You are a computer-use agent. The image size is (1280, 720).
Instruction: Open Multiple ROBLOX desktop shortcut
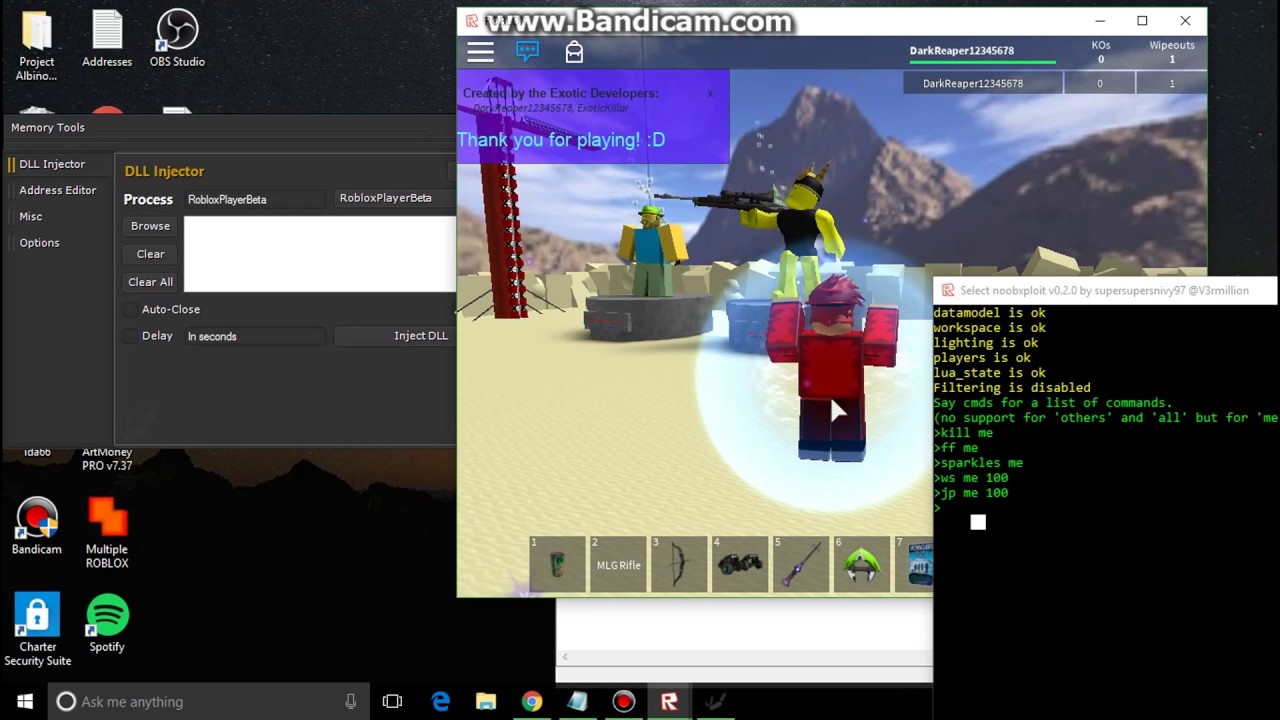[x=107, y=533]
